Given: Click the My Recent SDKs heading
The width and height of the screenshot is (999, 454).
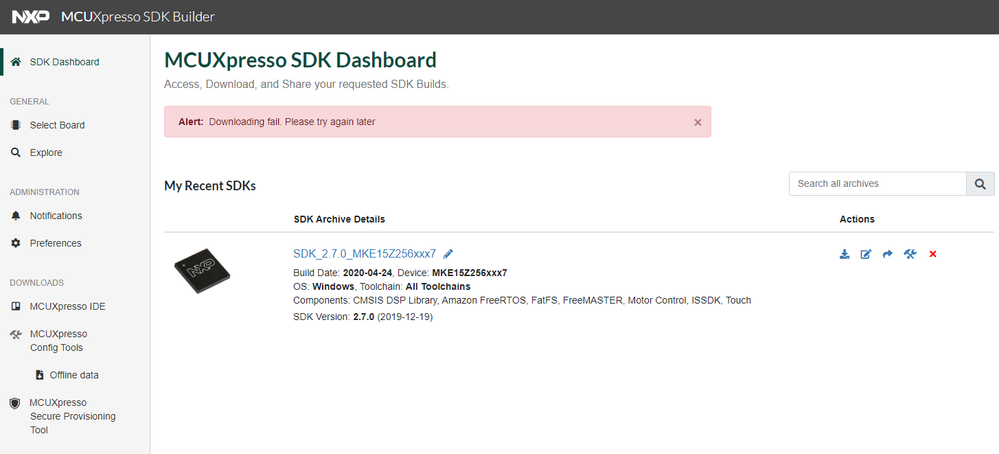Looking at the screenshot, I should coord(210,186).
